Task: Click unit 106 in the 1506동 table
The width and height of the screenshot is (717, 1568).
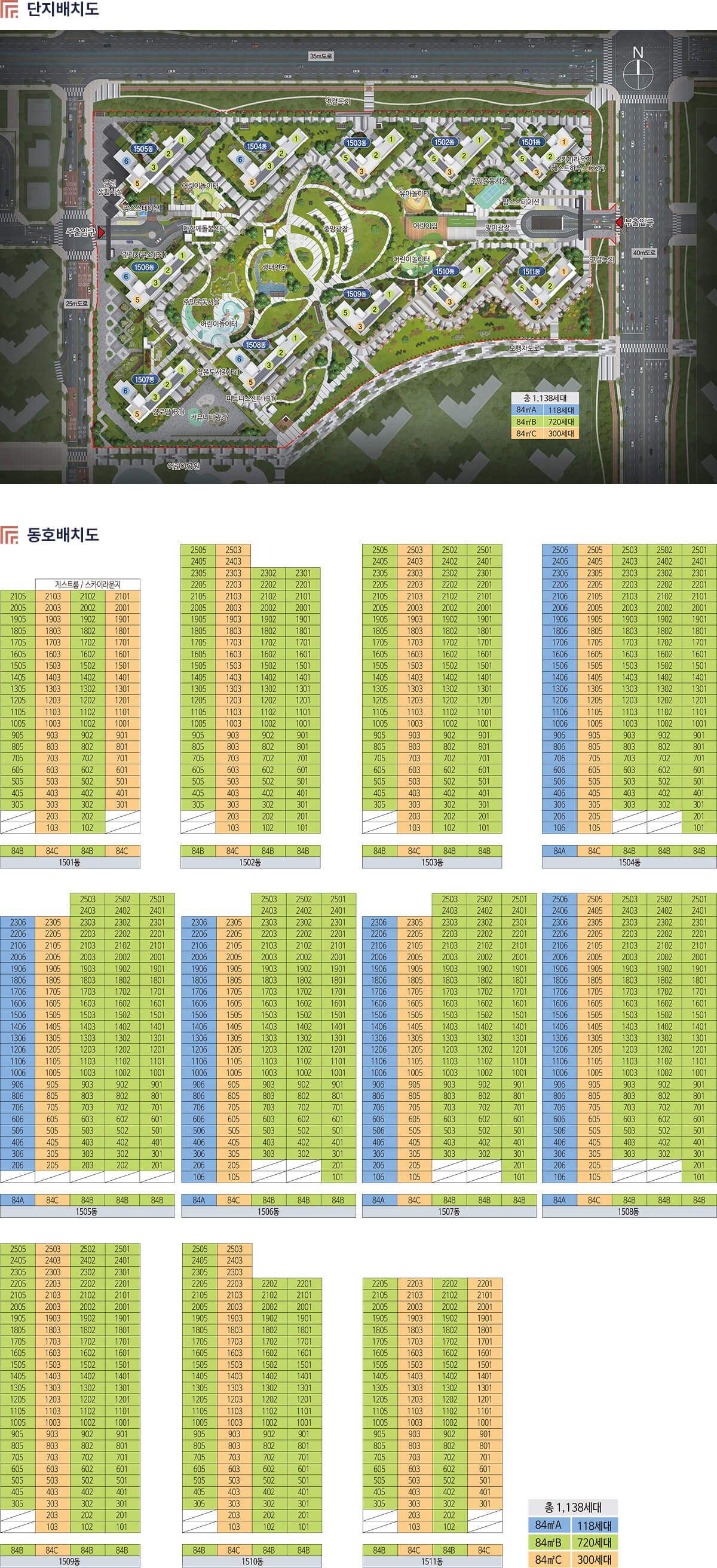Action: 199,1177
